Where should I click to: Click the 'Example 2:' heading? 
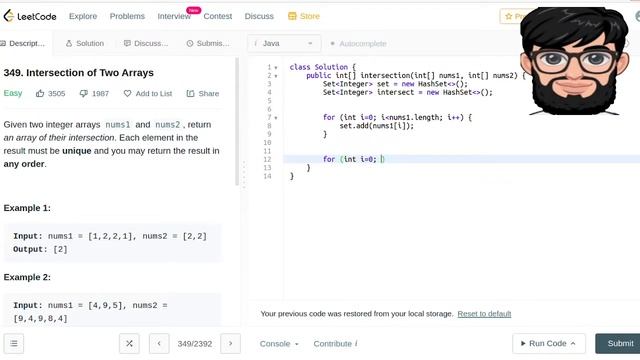pyautogui.click(x=27, y=277)
